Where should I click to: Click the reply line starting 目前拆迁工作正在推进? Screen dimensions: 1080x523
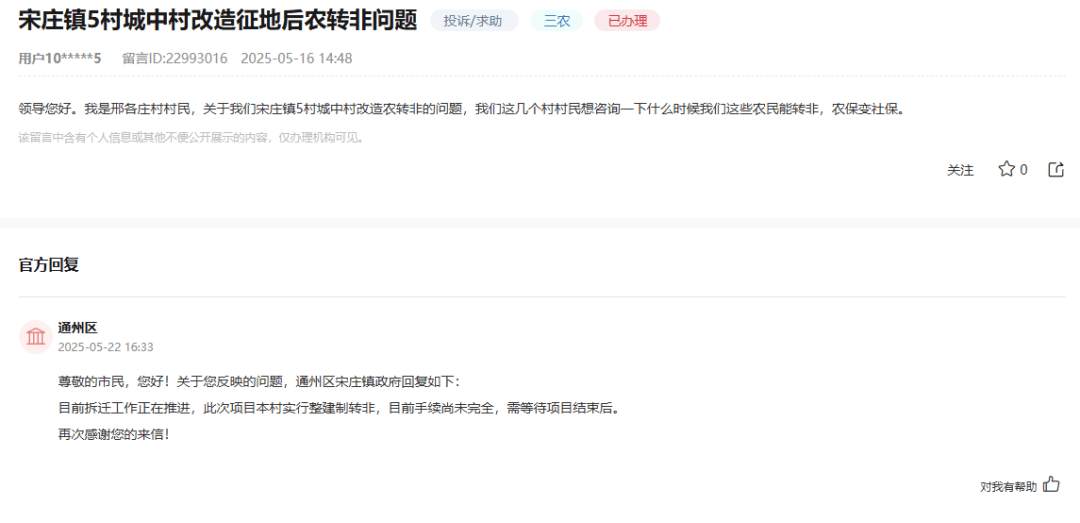tap(339, 408)
